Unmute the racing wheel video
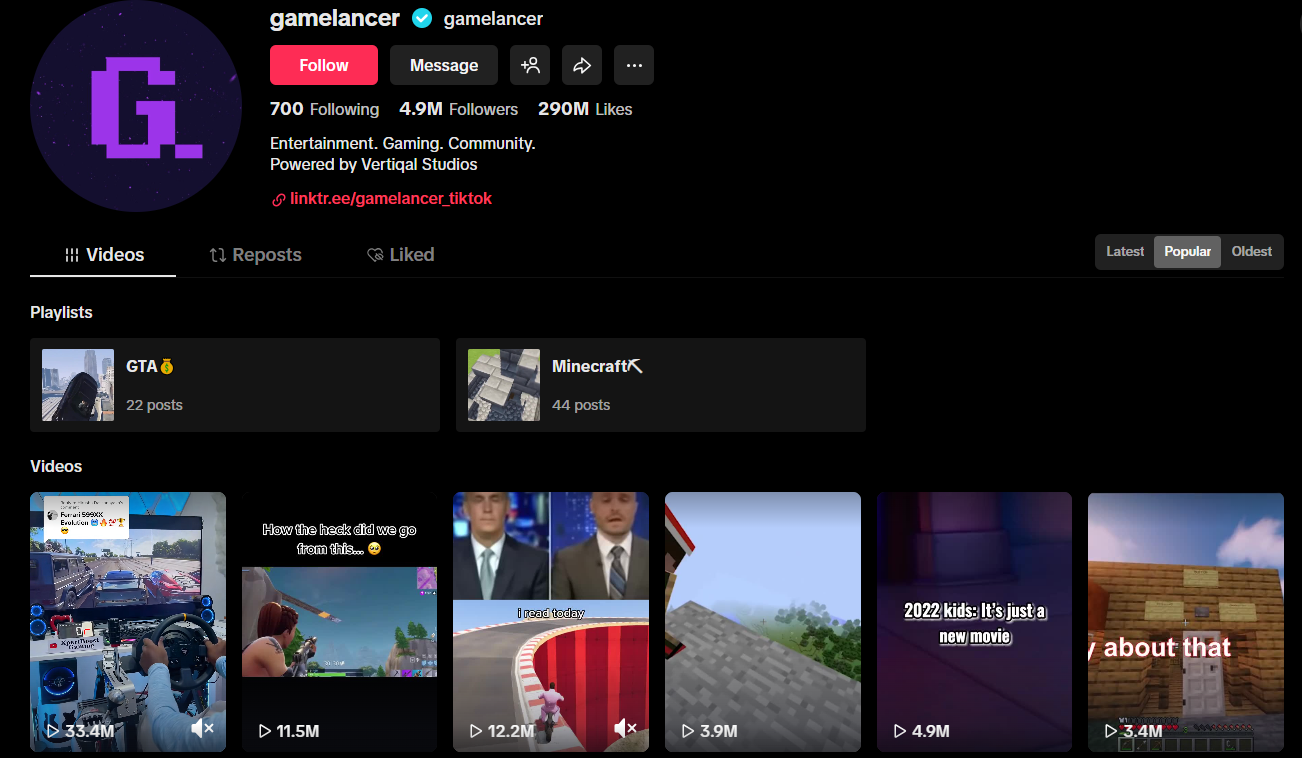 (203, 729)
